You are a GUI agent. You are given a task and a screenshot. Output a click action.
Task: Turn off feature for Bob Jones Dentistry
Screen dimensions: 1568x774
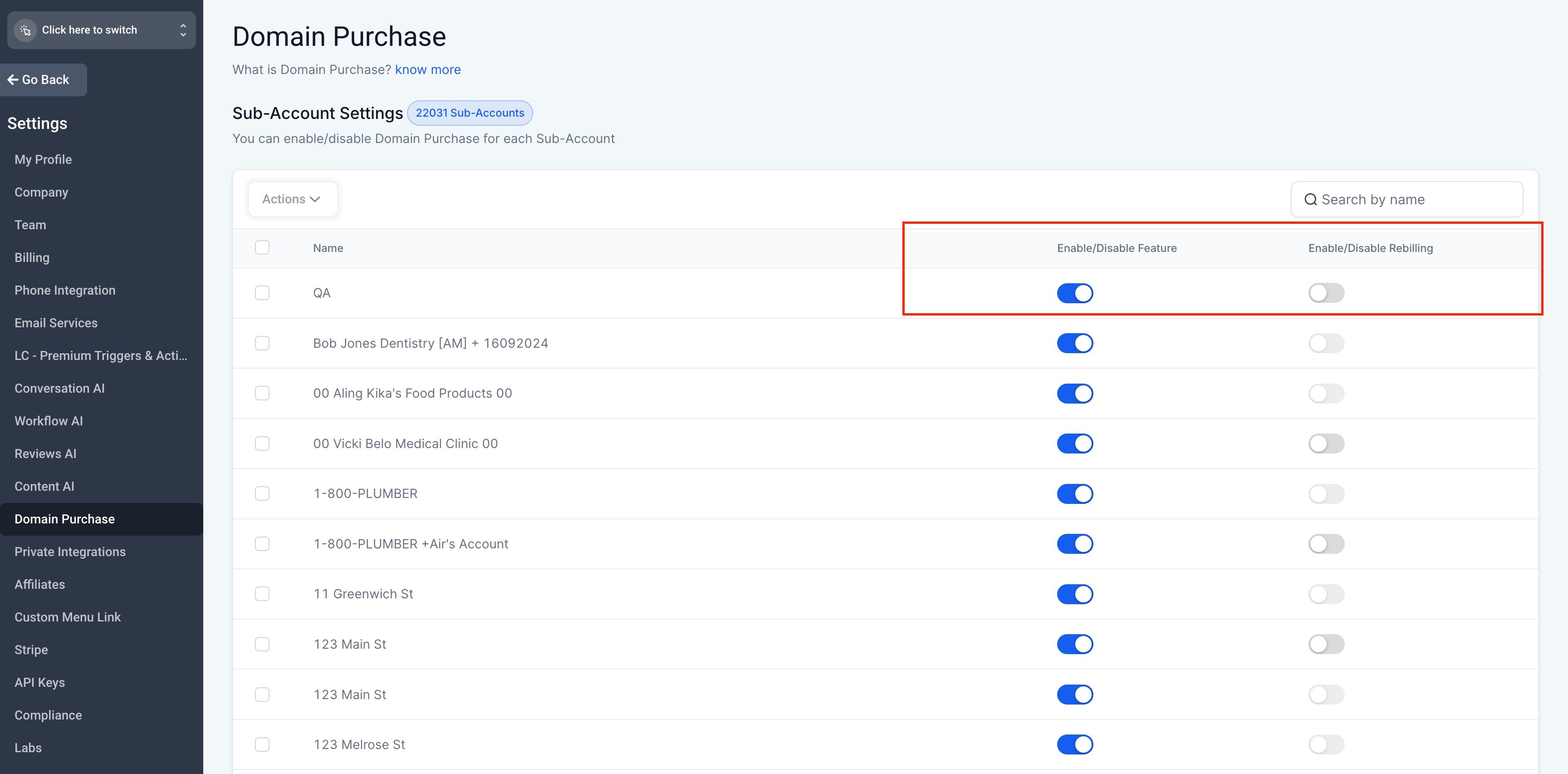coord(1075,344)
